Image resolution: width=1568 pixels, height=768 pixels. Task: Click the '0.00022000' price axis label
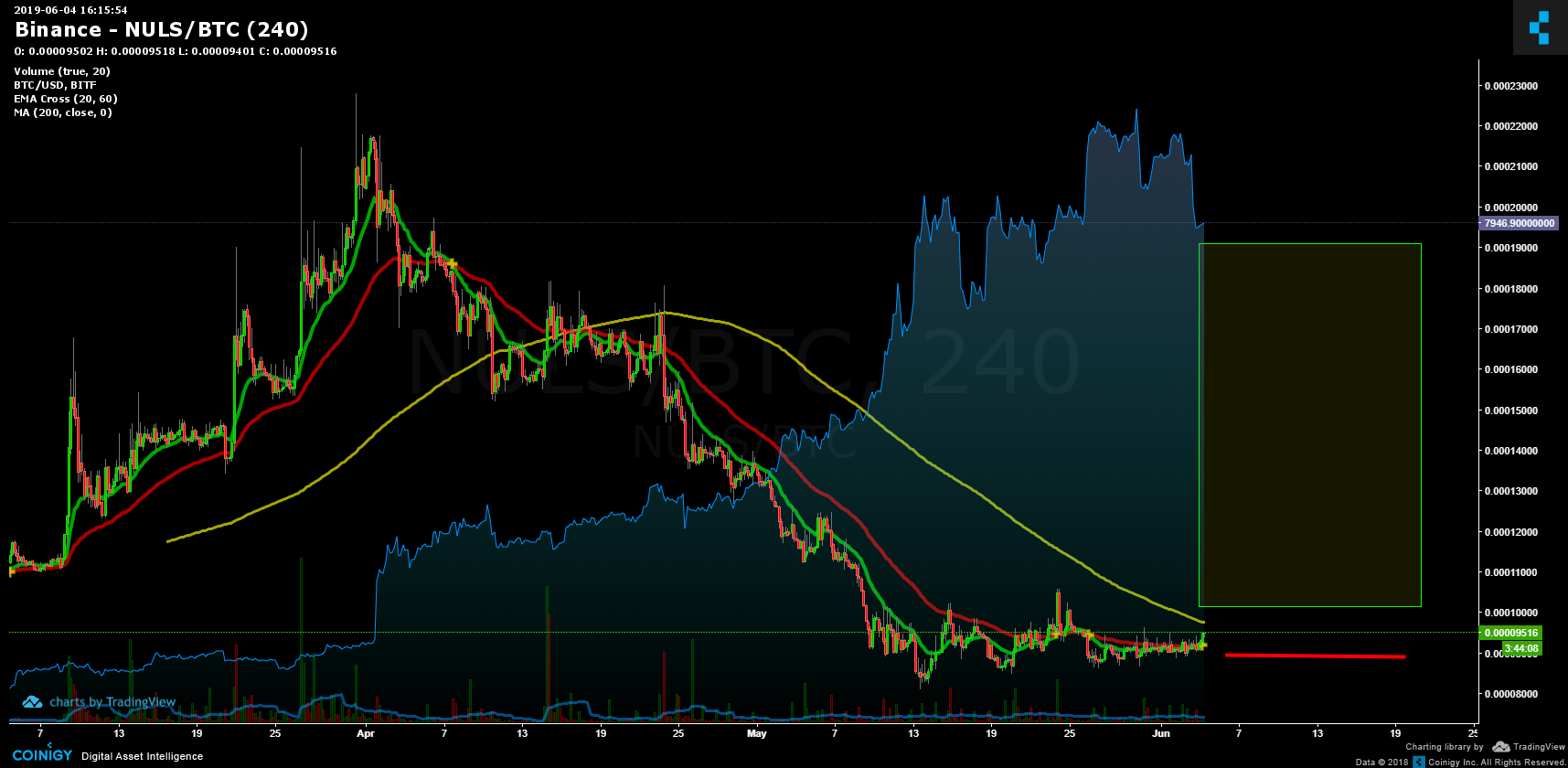(x=1510, y=126)
